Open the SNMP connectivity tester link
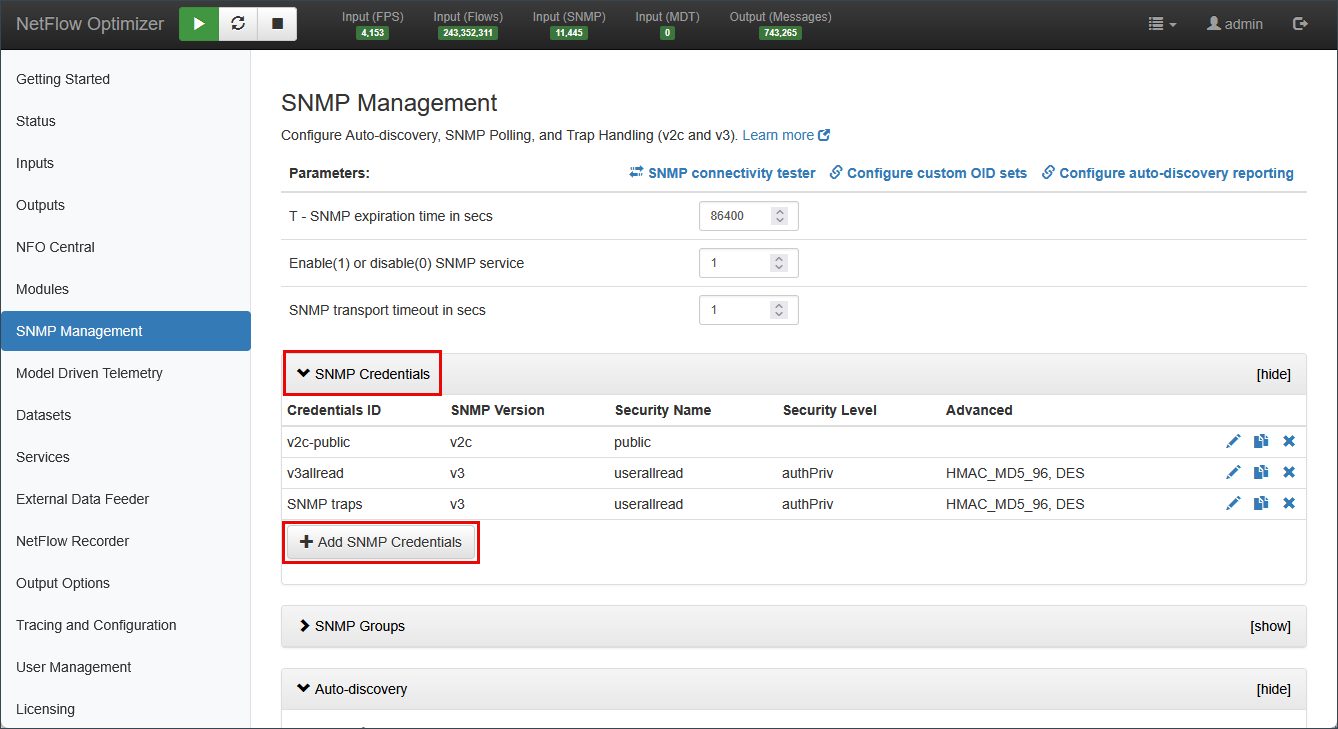This screenshot has height=729, width=1338. [x=722, y=173]
